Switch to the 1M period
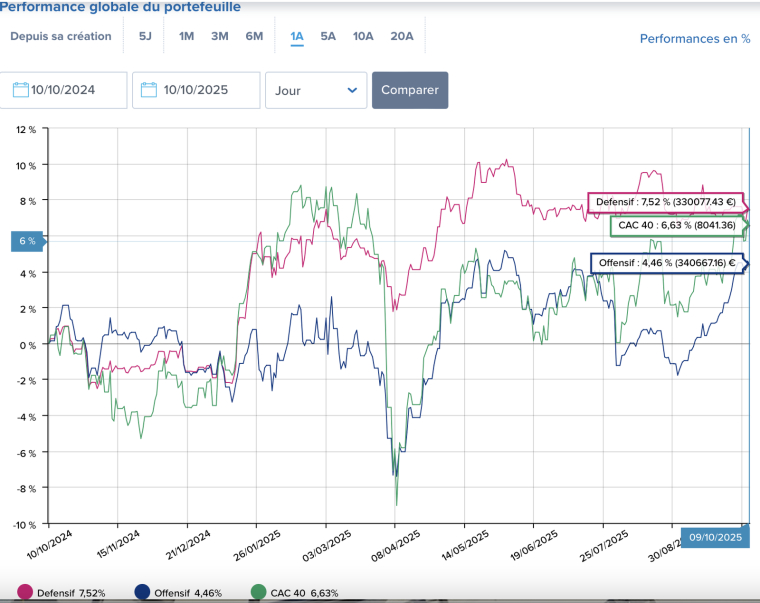 (186, 37)
